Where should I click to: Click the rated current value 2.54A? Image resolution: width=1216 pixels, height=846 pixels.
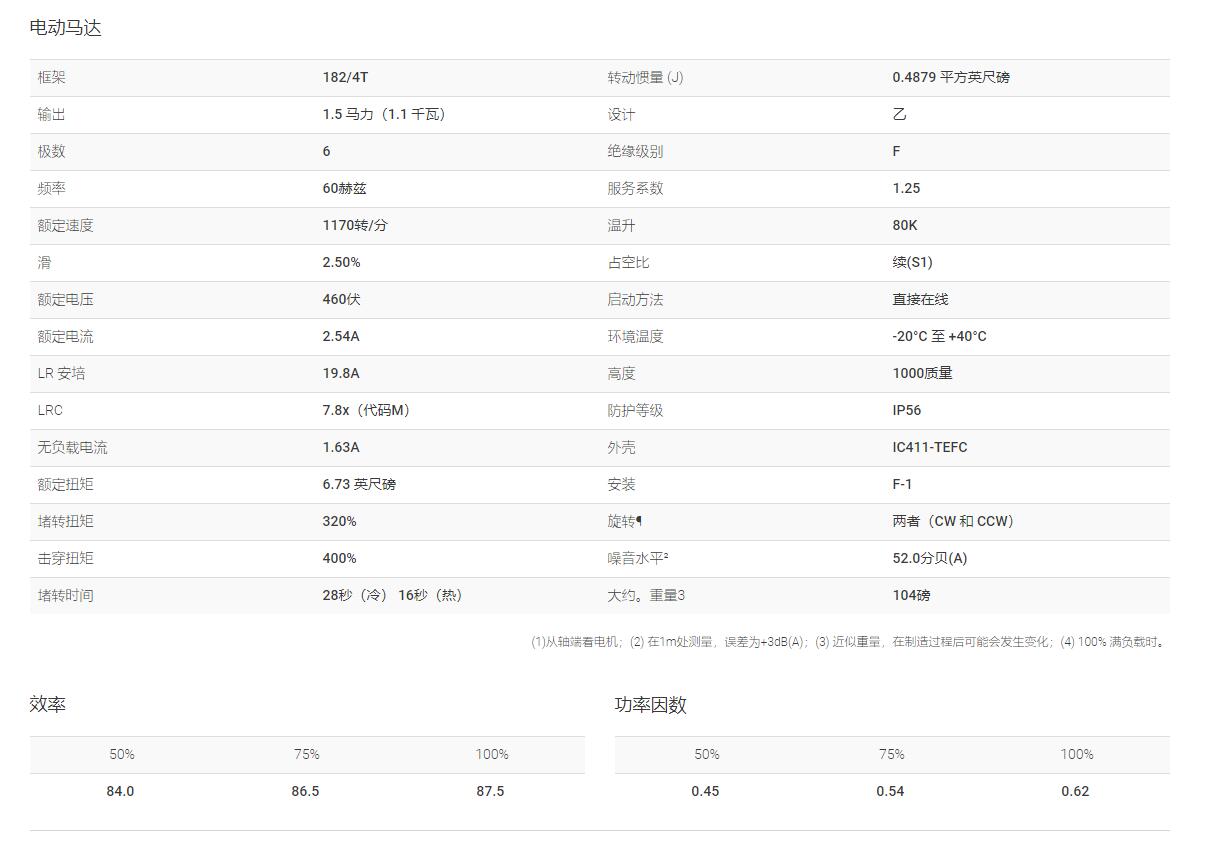(x=341, y=336)
